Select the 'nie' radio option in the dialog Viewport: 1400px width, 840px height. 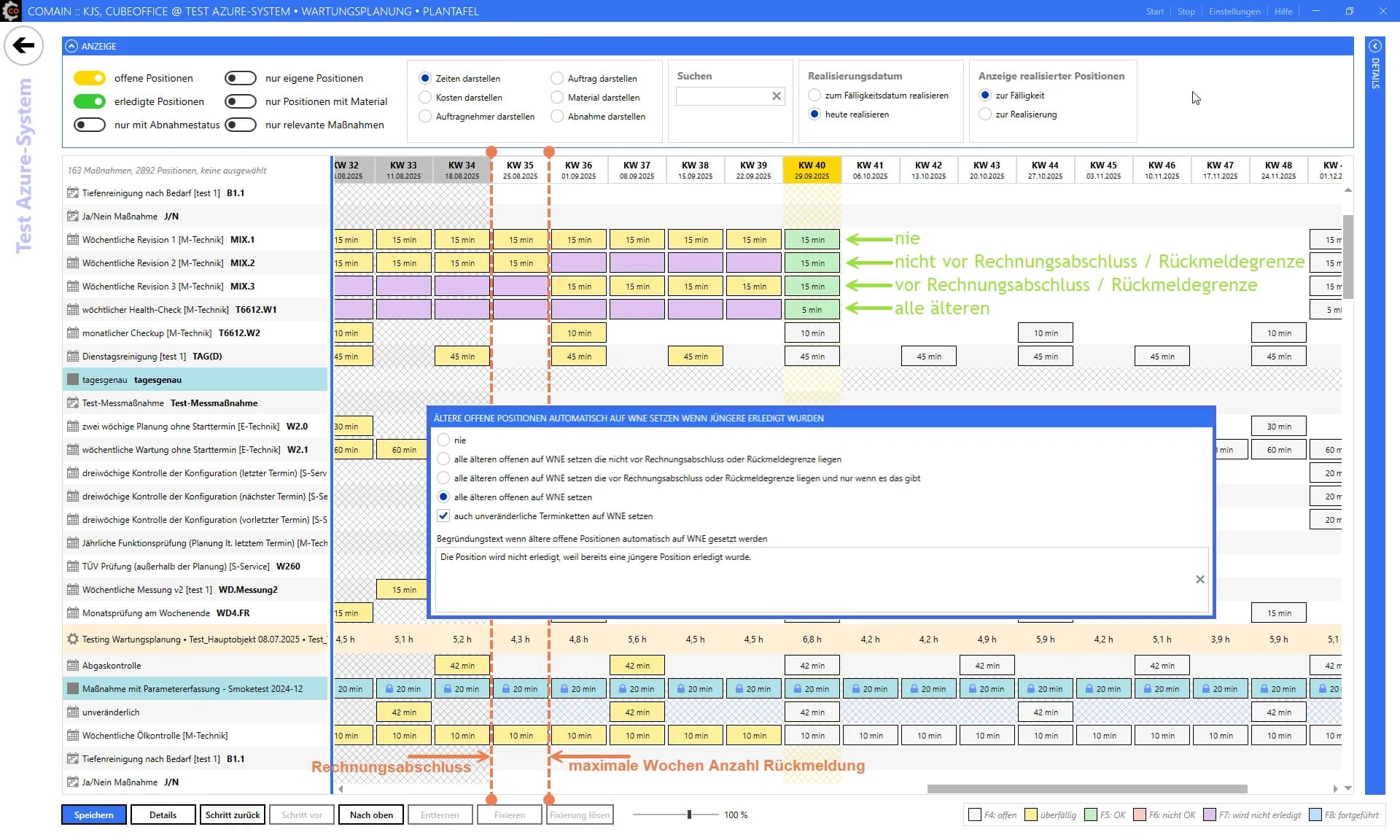443,440
